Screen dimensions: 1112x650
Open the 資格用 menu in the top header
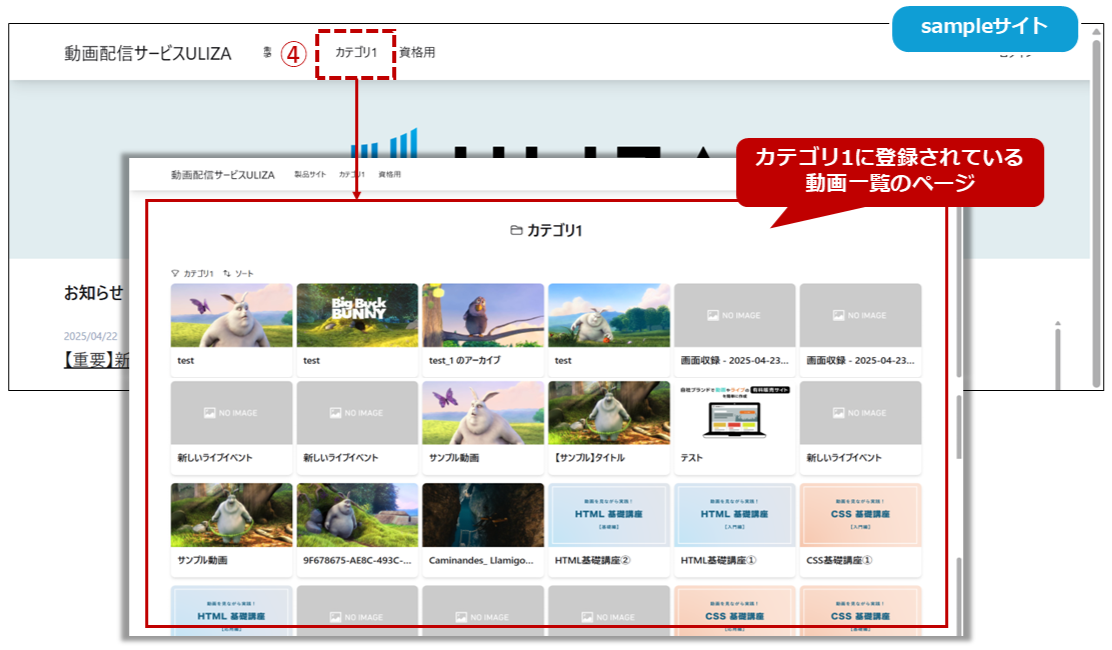point(417,53)
